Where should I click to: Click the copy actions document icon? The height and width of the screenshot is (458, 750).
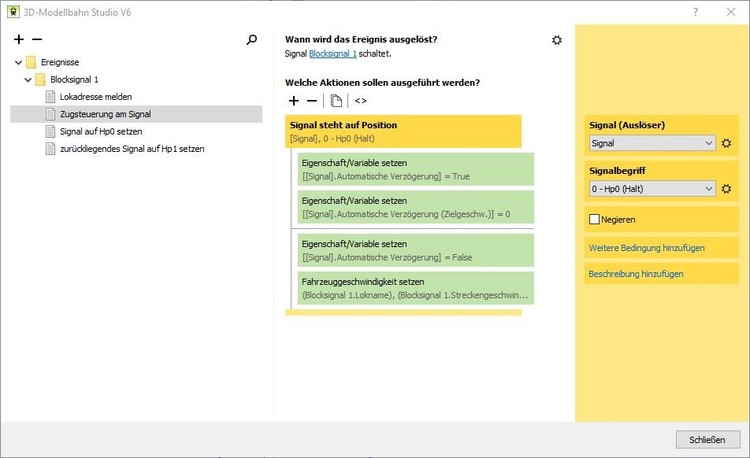point(337,101)
